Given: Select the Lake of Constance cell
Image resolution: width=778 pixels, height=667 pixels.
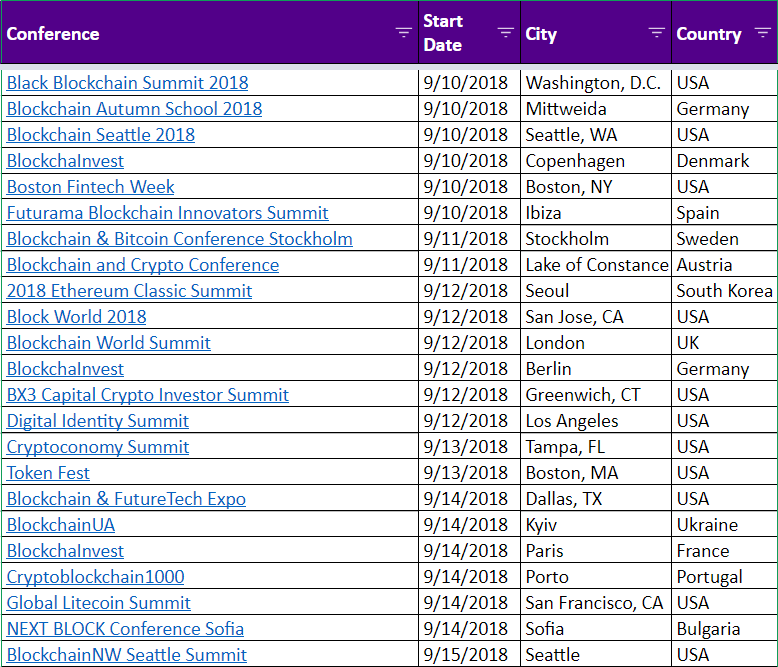Looking at the screenshot, I should (x=596, y=265).
